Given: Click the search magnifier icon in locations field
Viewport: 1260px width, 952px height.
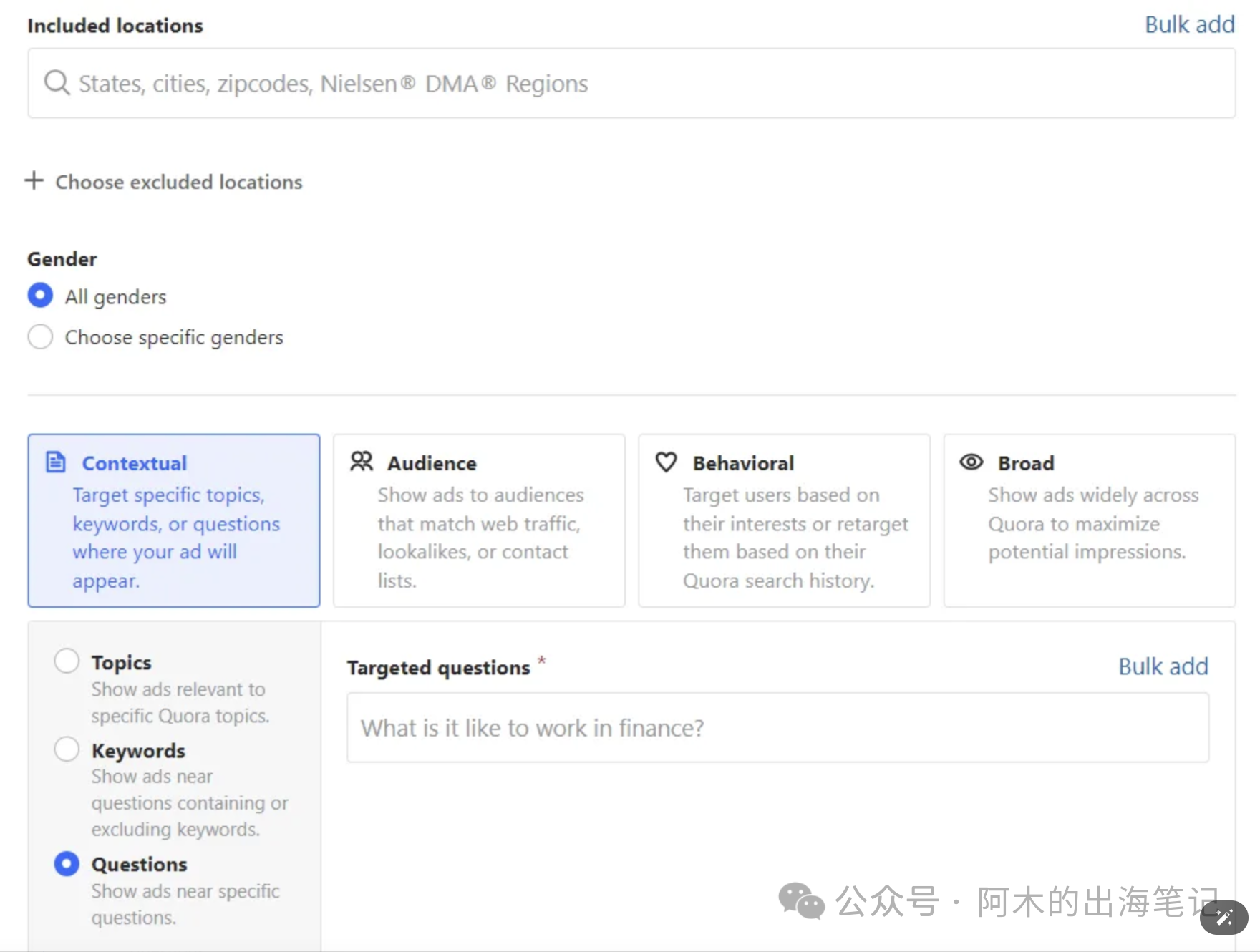Looking at the screenshot, I should (x=57, y=83).
